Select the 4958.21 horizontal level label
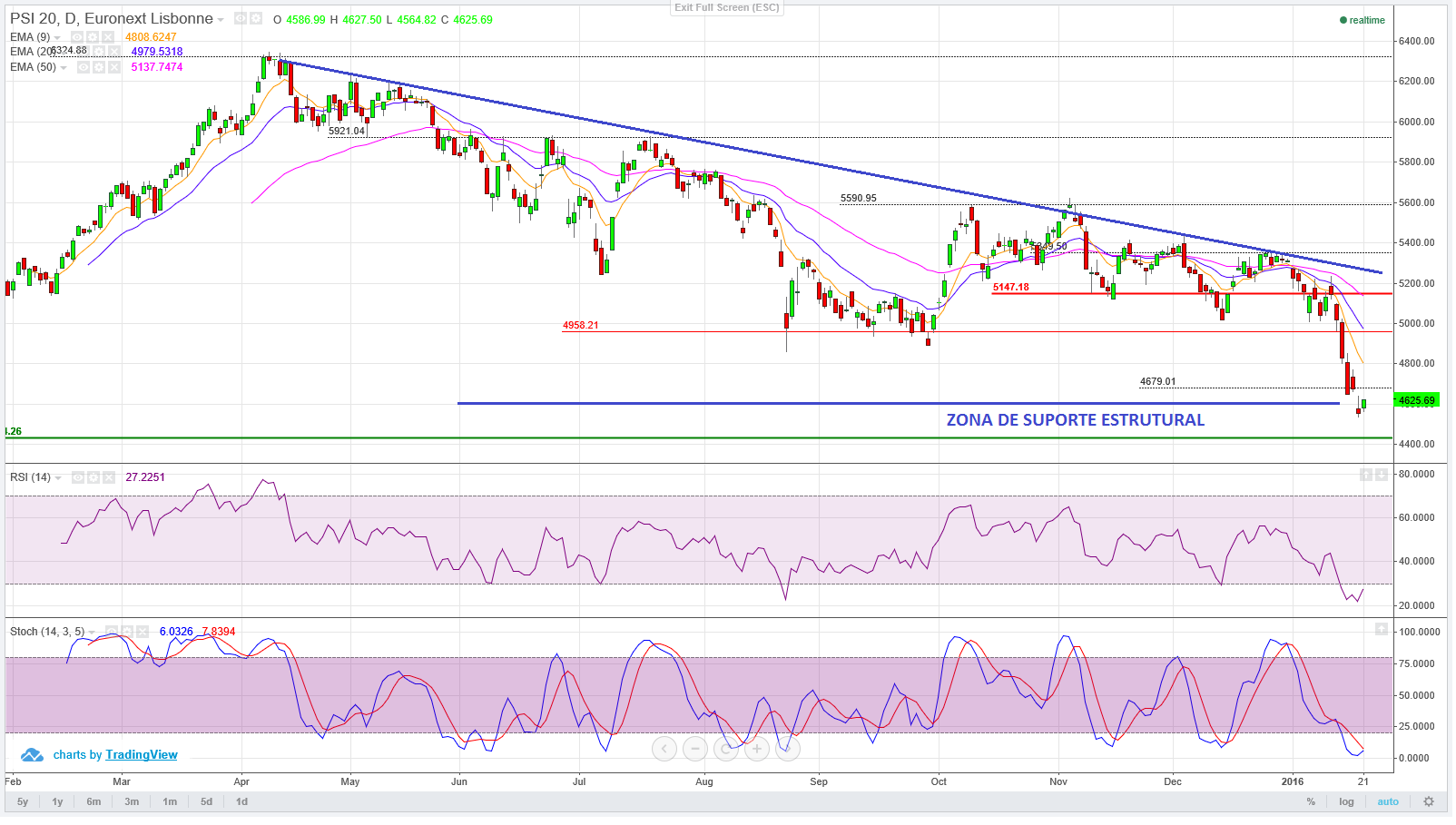The height and width of the screenshot is (825, 1456). [x=581, y=325]
